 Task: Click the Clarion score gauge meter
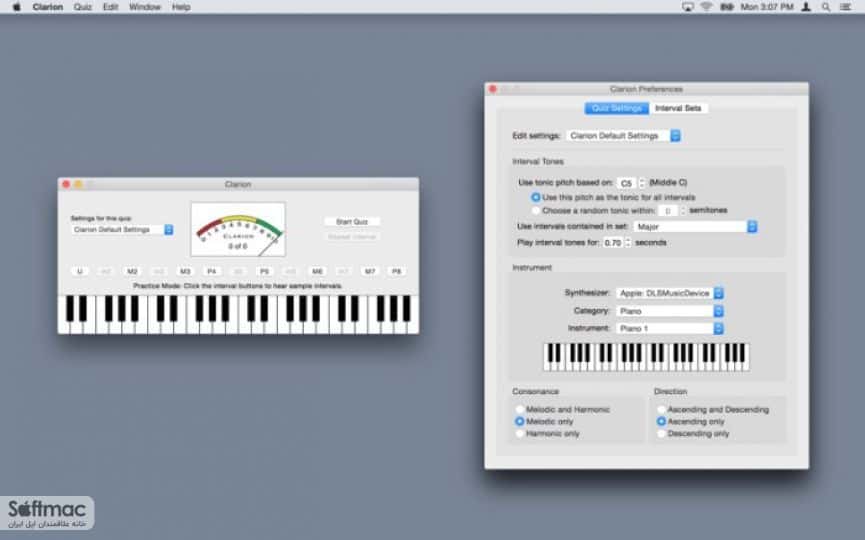pyautogui.click(x=238, y=229)
